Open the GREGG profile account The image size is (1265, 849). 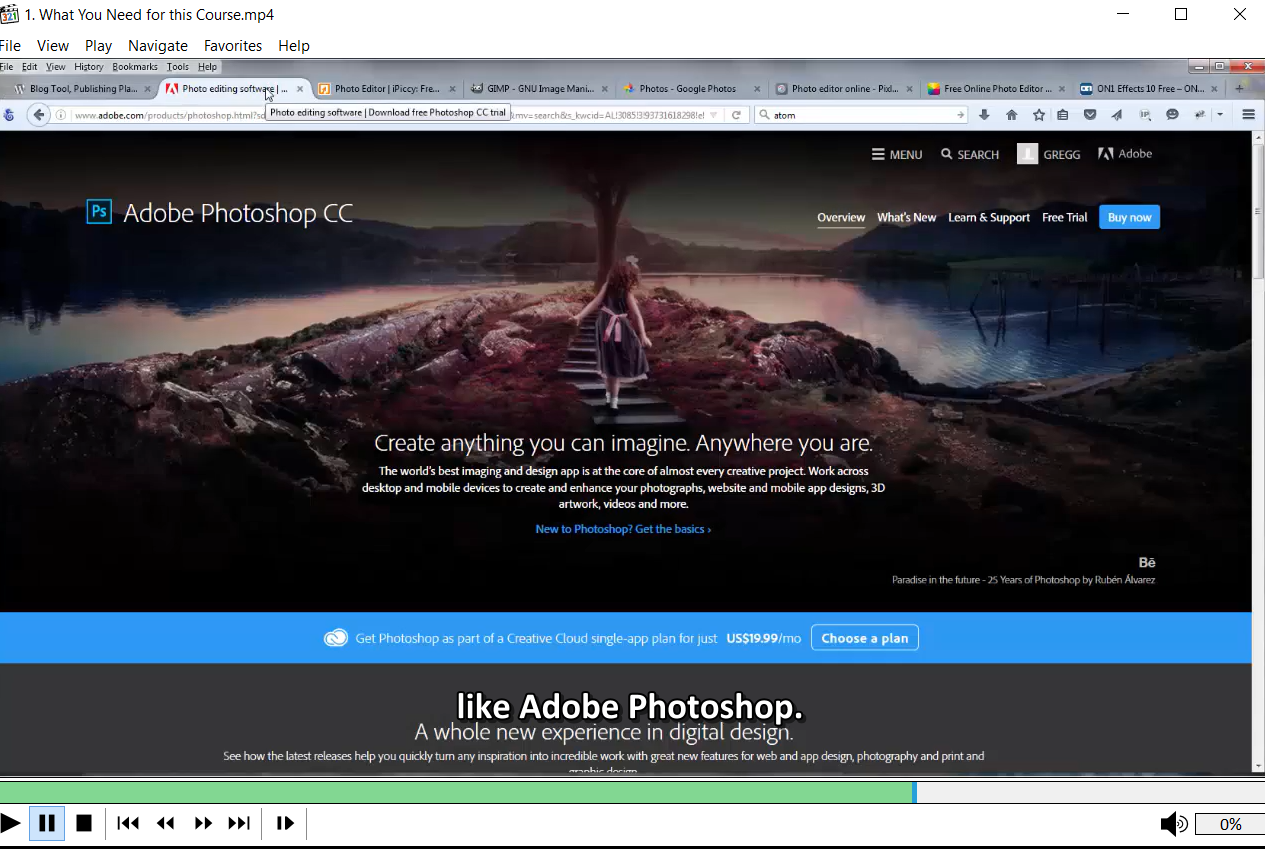[x=1049, y=154]
